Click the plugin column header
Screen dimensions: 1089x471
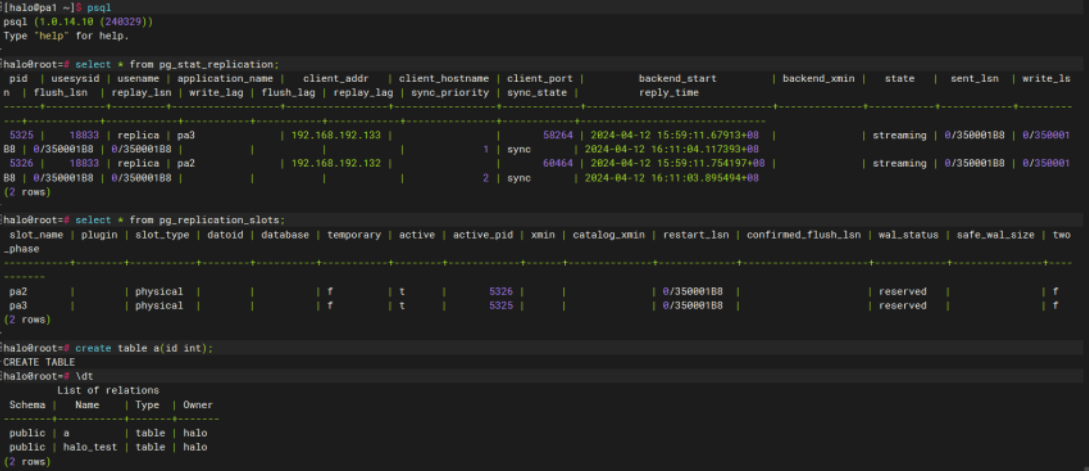97,235
